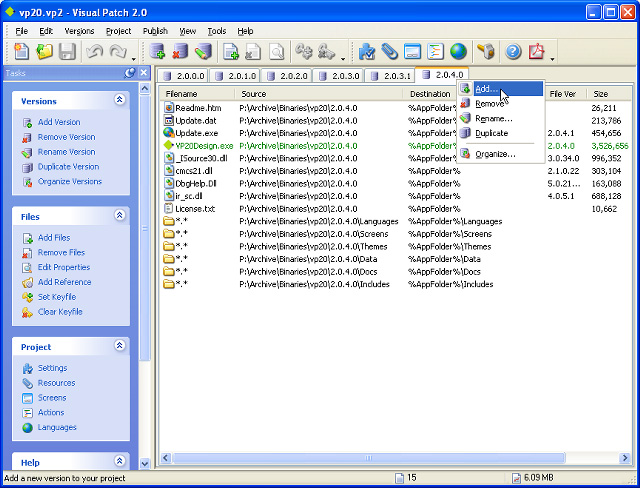
Task: Switch to the 2.0.3.0 version tab
Action: 338,75
